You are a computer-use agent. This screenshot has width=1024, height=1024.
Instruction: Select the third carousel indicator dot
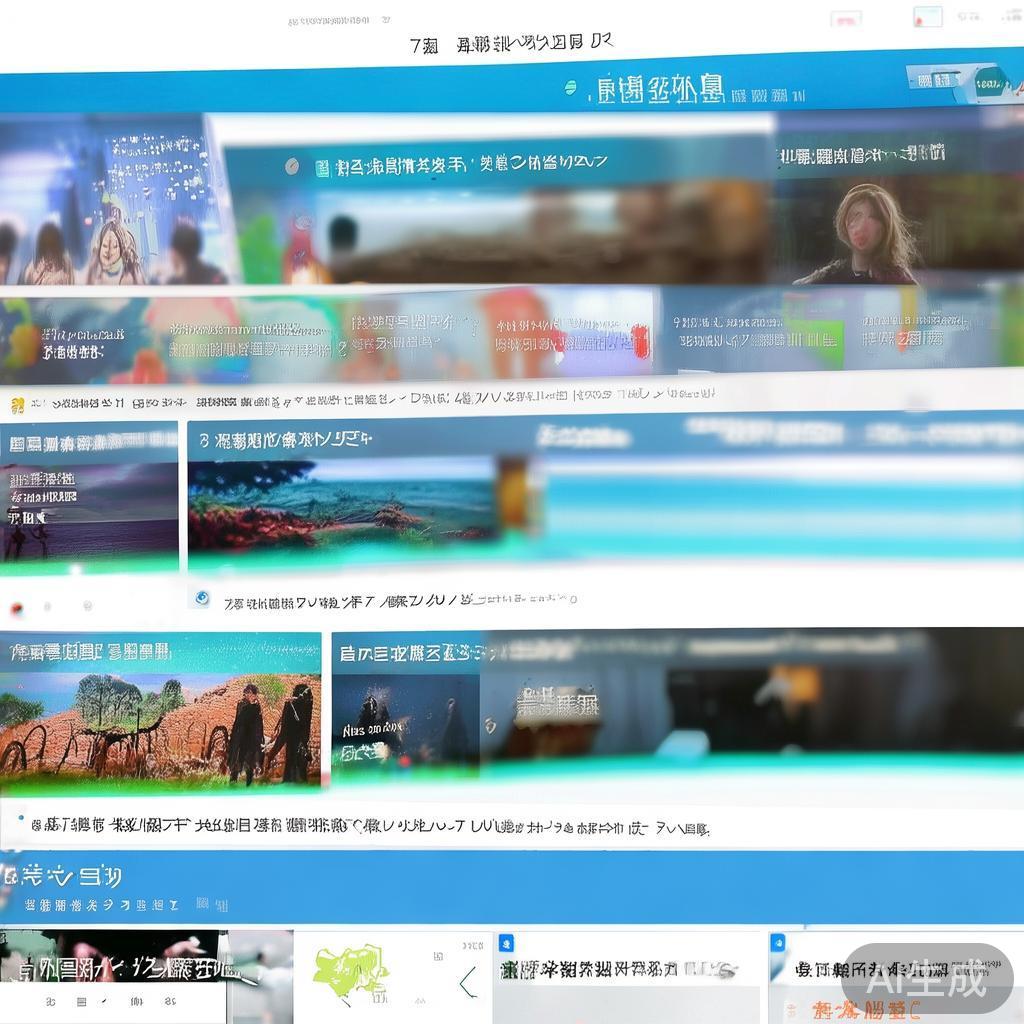tap(87, 604)
